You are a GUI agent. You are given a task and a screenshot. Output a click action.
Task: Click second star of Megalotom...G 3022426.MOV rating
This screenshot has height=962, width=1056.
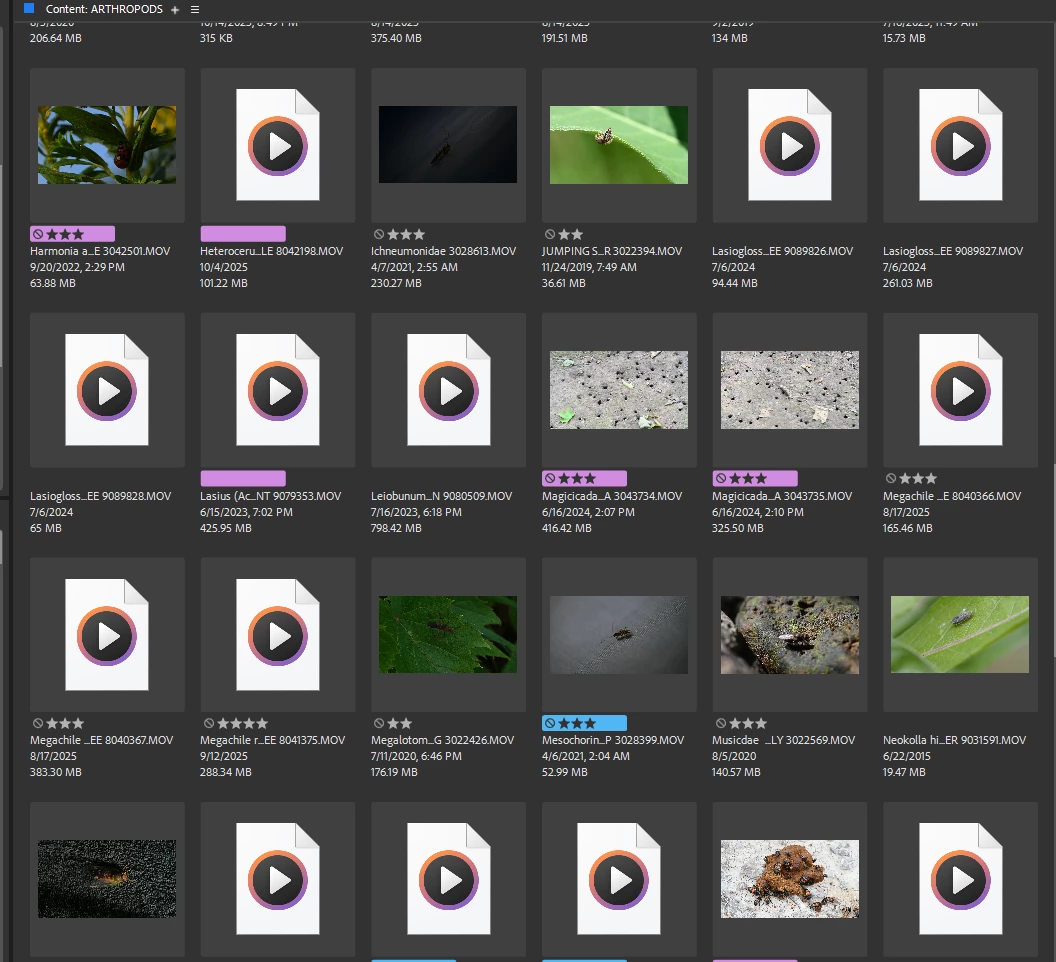(406, 724)
